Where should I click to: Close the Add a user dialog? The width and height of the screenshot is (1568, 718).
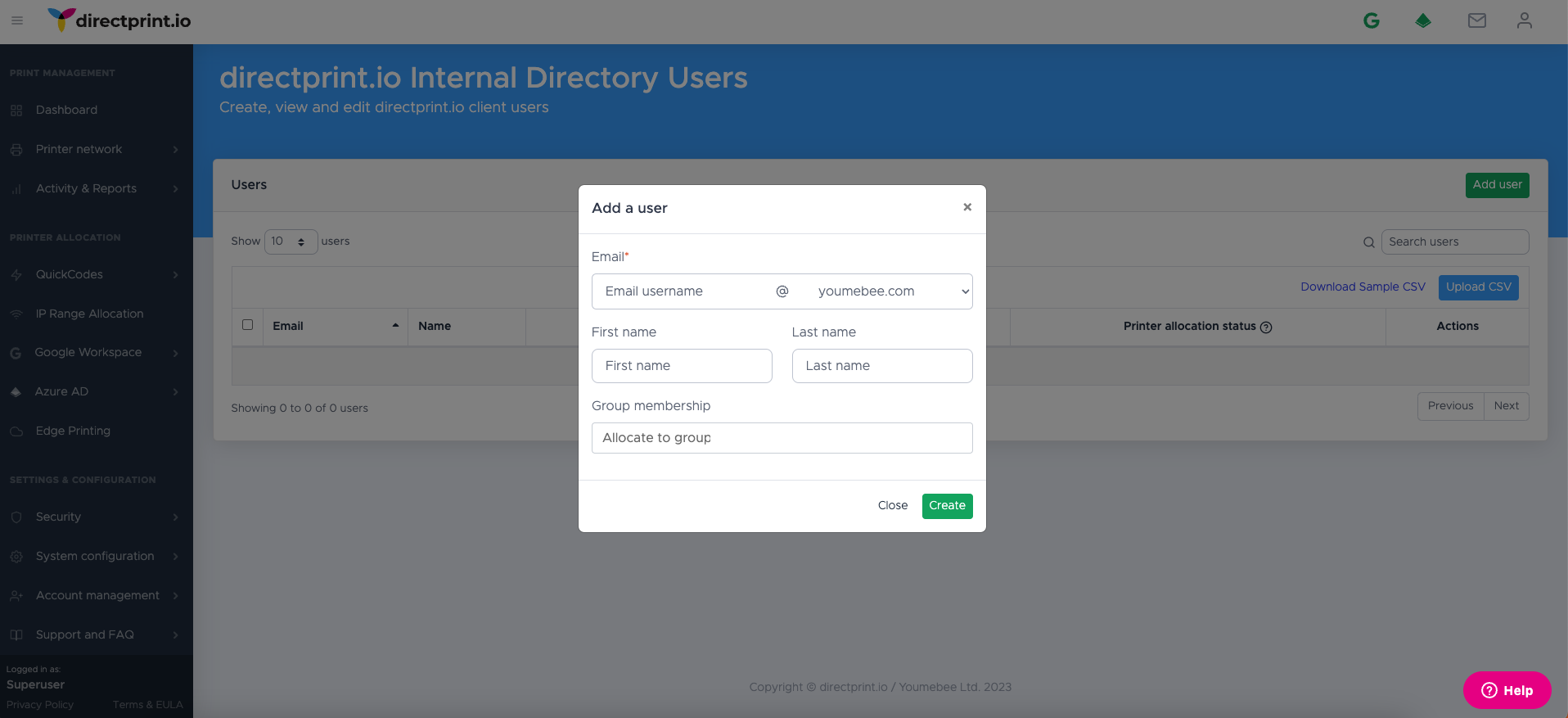967,207
